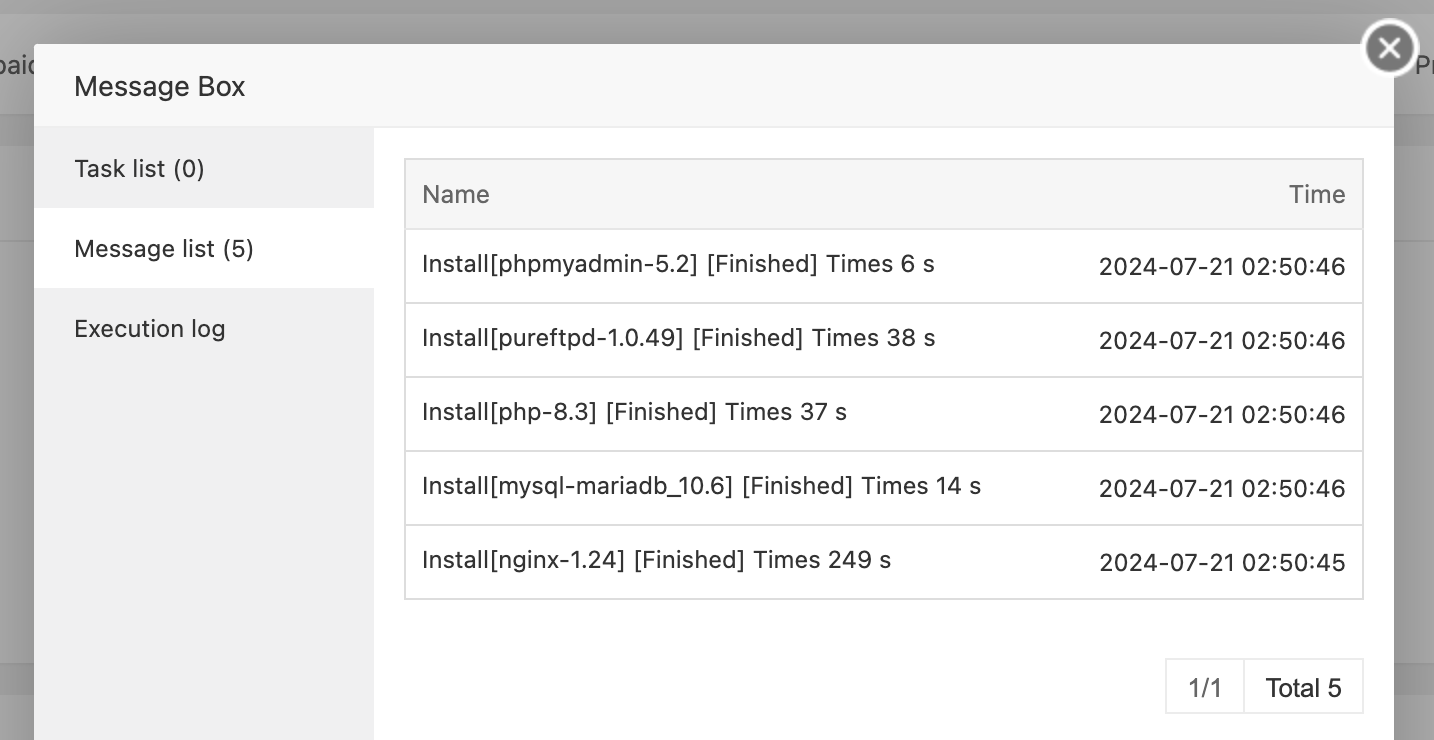Click the Time column header
The height and width of the screenshot is (740, 1434).
[x=1317, y=194]
